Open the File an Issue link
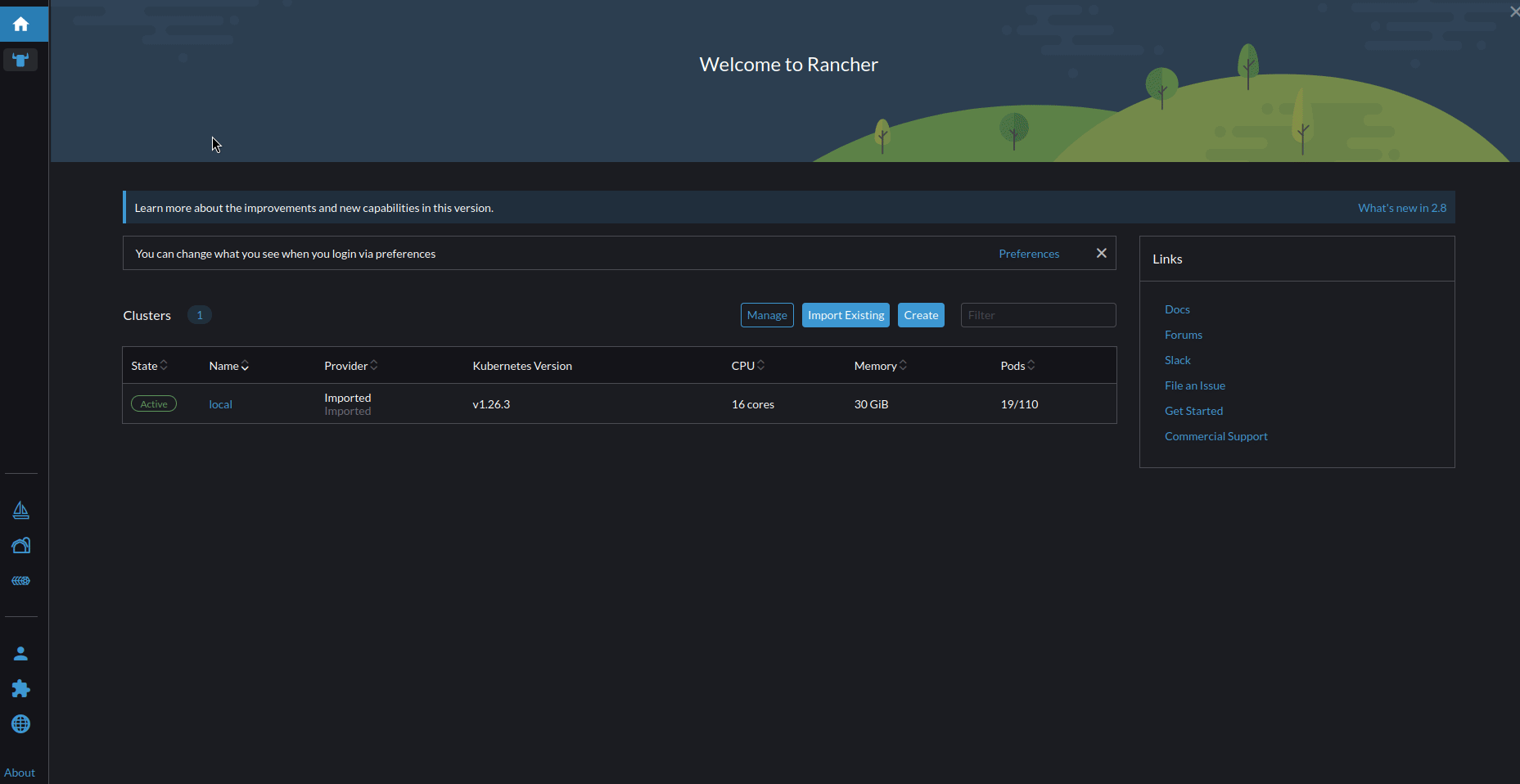The width and height of the screenshot is (1520, 784). (x=1194, y=385)
